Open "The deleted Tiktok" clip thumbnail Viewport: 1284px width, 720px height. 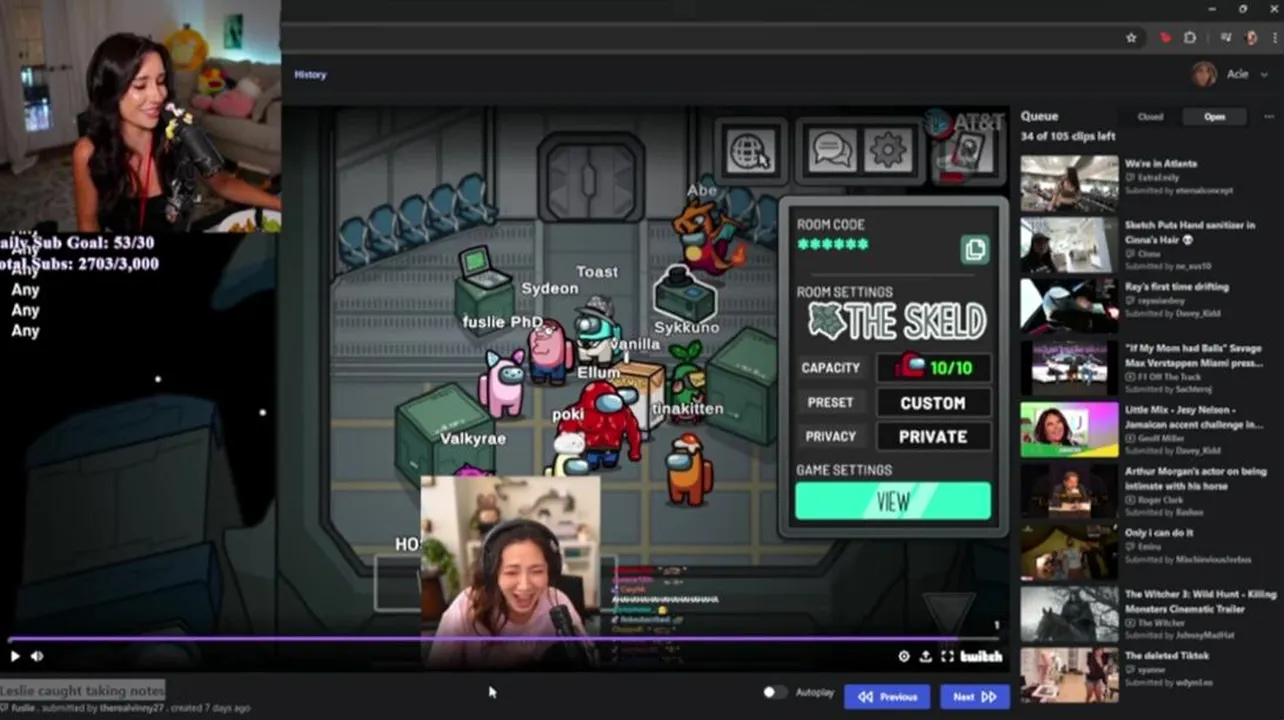tap(1069, 675)
